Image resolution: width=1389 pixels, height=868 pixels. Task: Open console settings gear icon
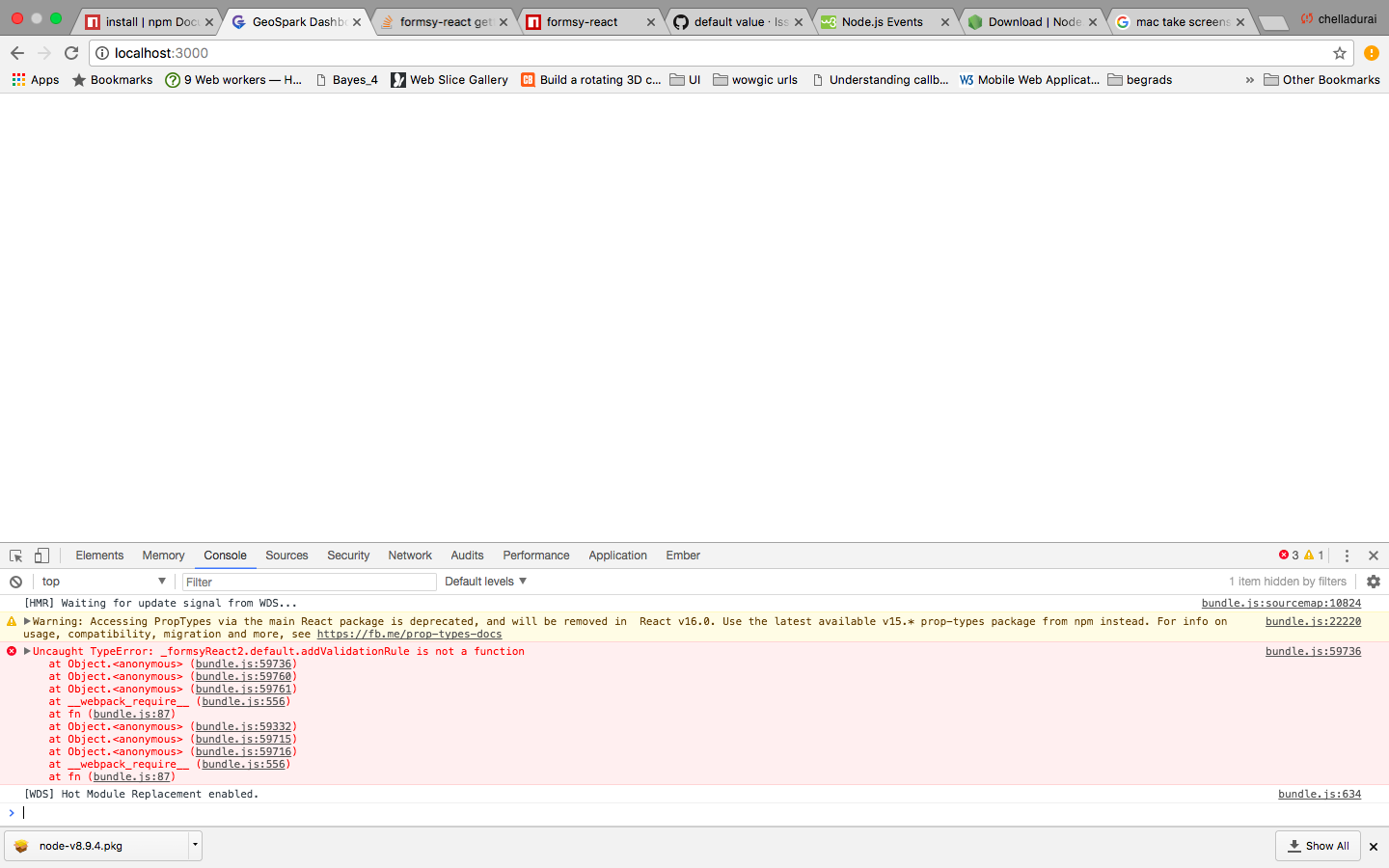[1374, 582]
